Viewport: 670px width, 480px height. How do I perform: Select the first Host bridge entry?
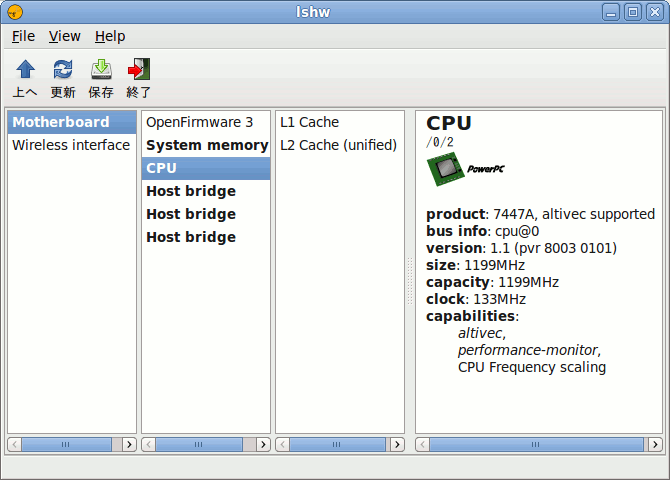click(x=191, y=191)
